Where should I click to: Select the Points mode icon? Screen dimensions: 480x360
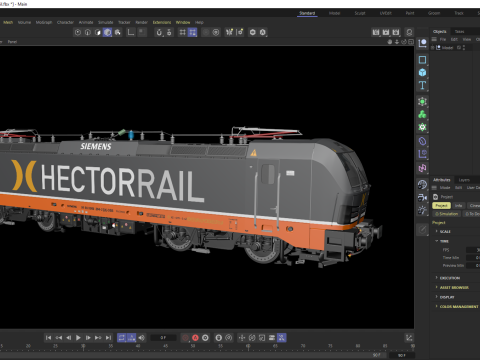pyautogui.click(x=78, y=32)
